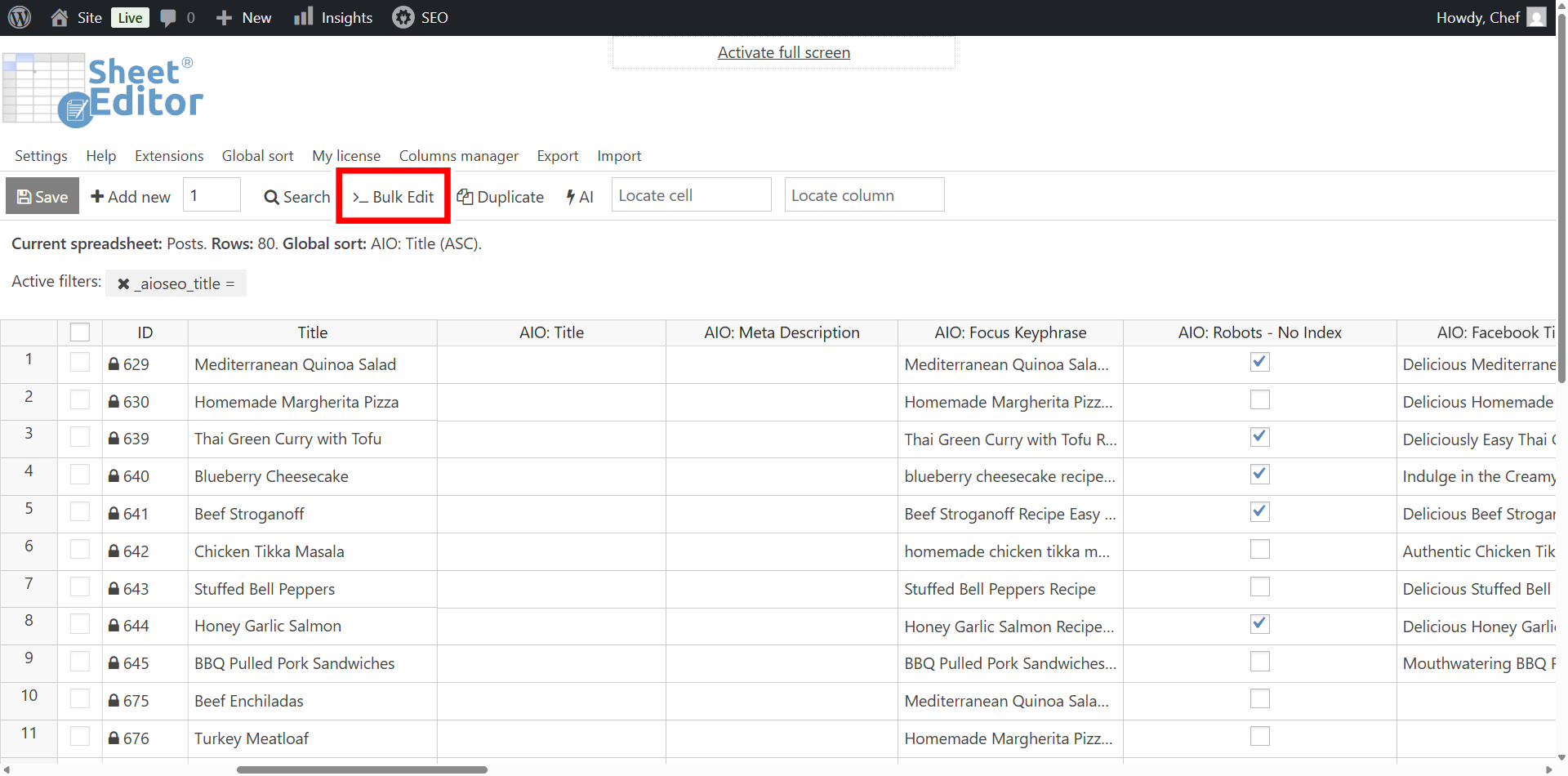Screen dimensions: 1568x776
Task: Toggle the select-all rows checkbox
Action: coord(79,332)
